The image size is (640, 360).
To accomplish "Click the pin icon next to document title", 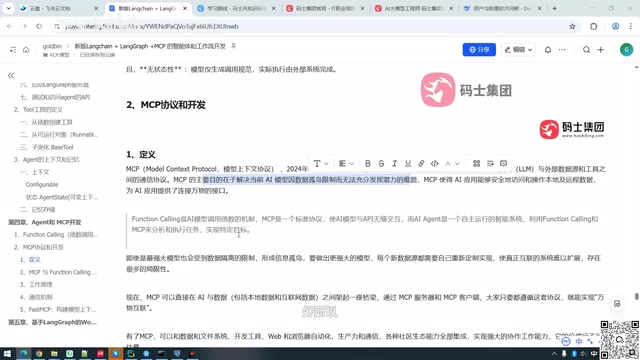I will click(x=233, y=46).
